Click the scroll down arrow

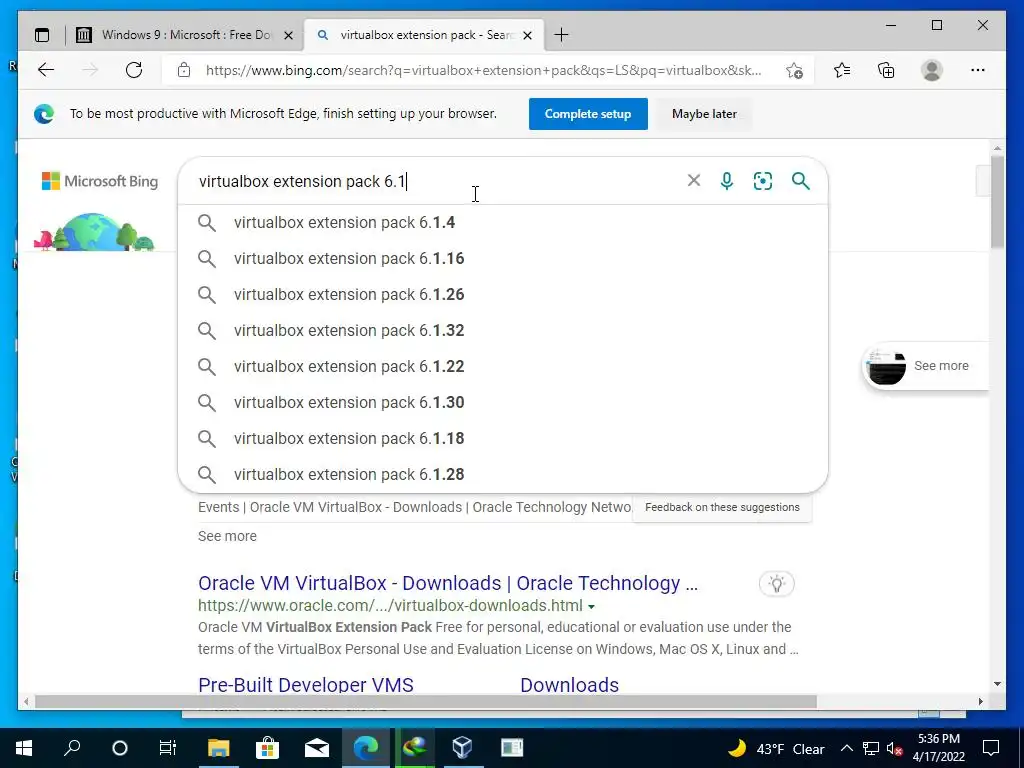[997, 684]
